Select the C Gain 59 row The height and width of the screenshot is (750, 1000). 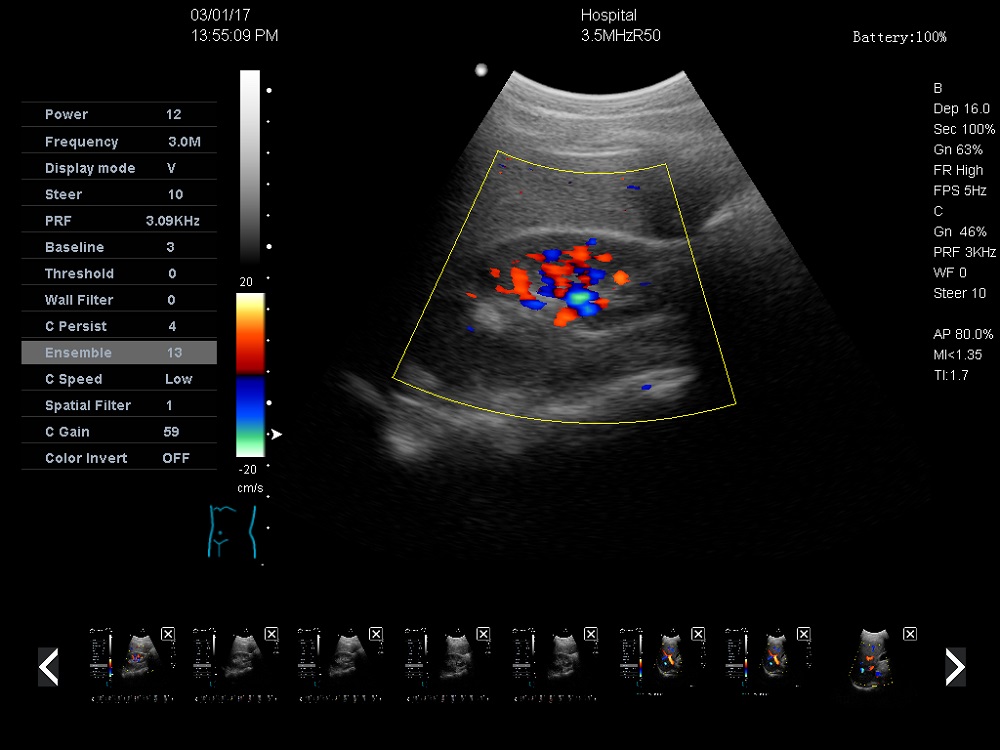[x=119, y=432]
